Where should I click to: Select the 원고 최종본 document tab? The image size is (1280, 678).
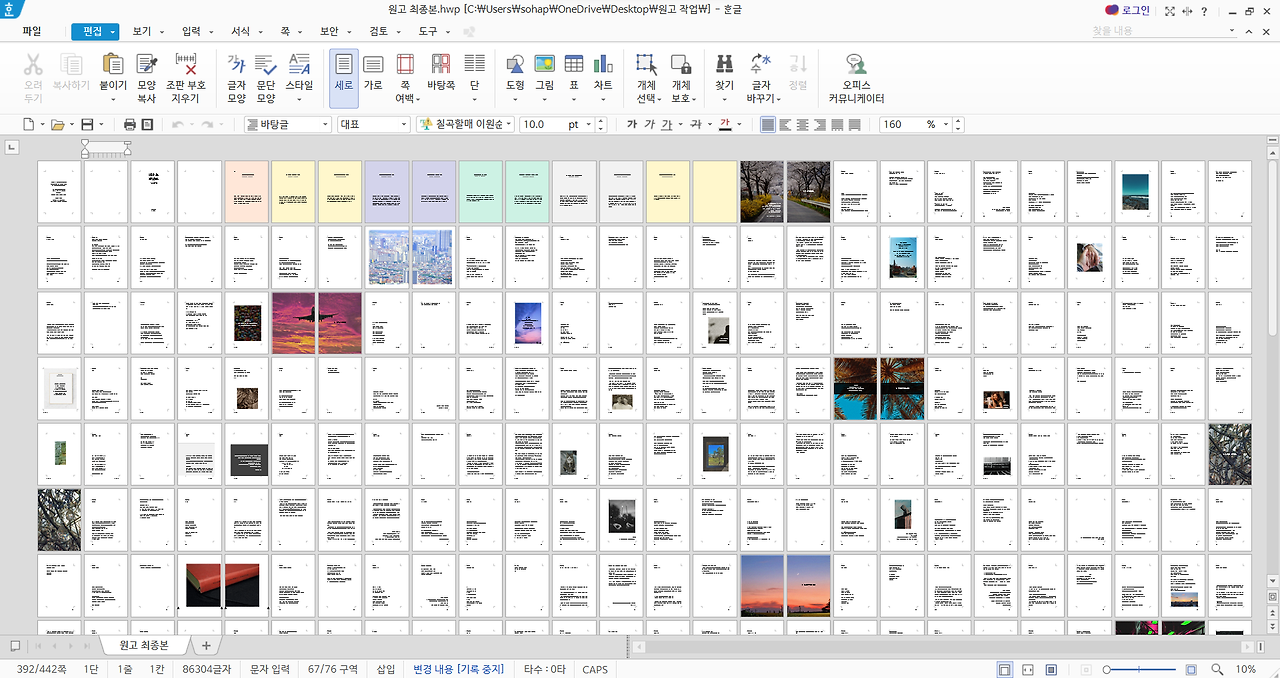coord(146,646)
